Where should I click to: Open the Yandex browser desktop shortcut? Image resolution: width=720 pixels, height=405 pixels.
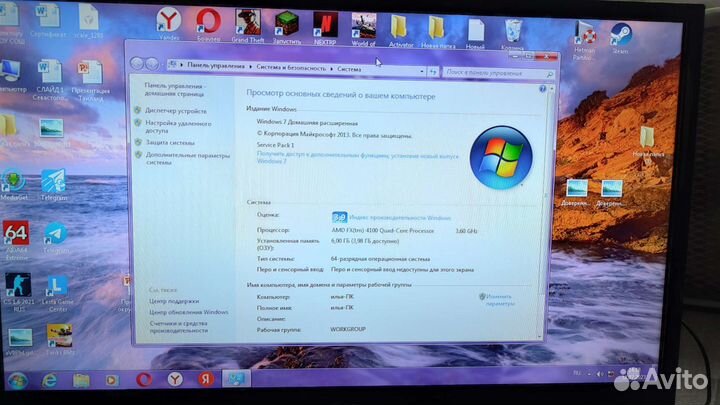point(171,22)
